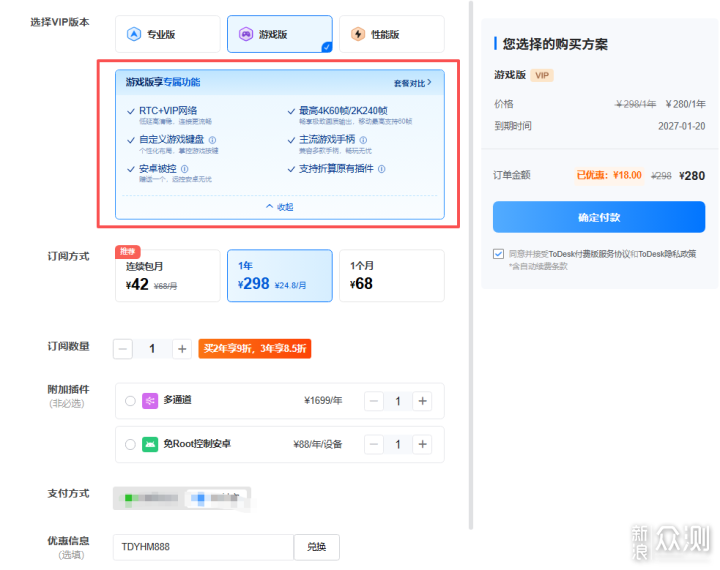Screen dimensions: 720x570
Task: Click the 专业版 blue arrow icon
Action: (134, 34)
